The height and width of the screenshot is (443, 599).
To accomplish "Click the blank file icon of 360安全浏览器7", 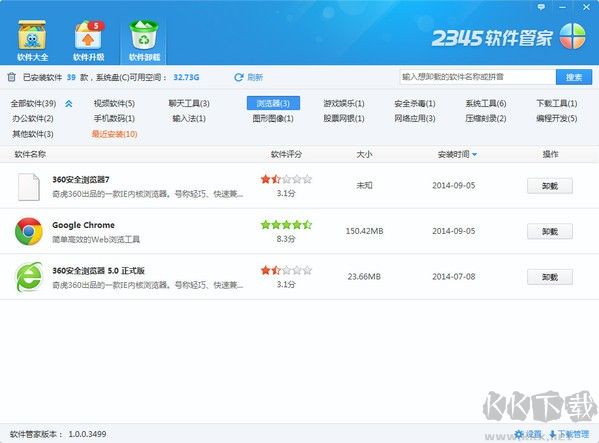I will pos(29,187).
